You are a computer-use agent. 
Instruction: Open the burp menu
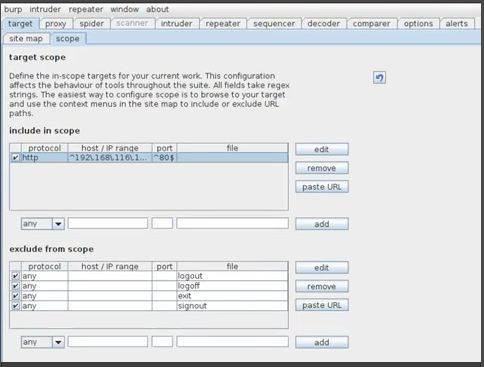tap(13, 9)
